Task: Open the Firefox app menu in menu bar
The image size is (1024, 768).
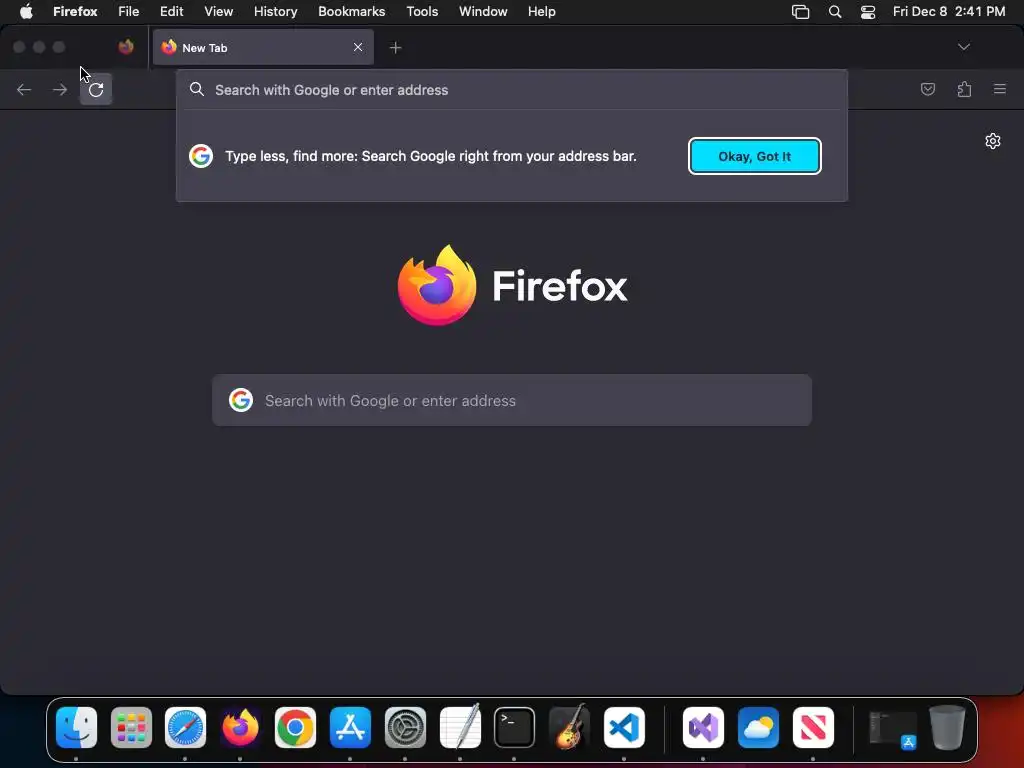Action: 75,11
